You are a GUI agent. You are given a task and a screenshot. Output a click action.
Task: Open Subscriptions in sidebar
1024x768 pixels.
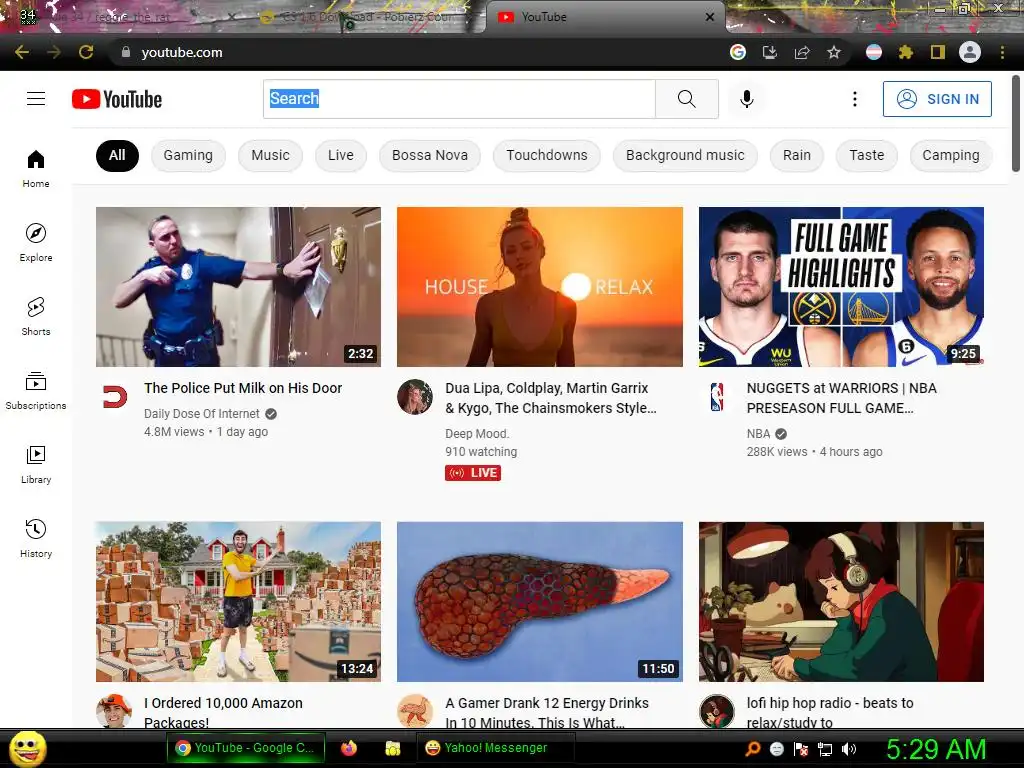(36, 390)
